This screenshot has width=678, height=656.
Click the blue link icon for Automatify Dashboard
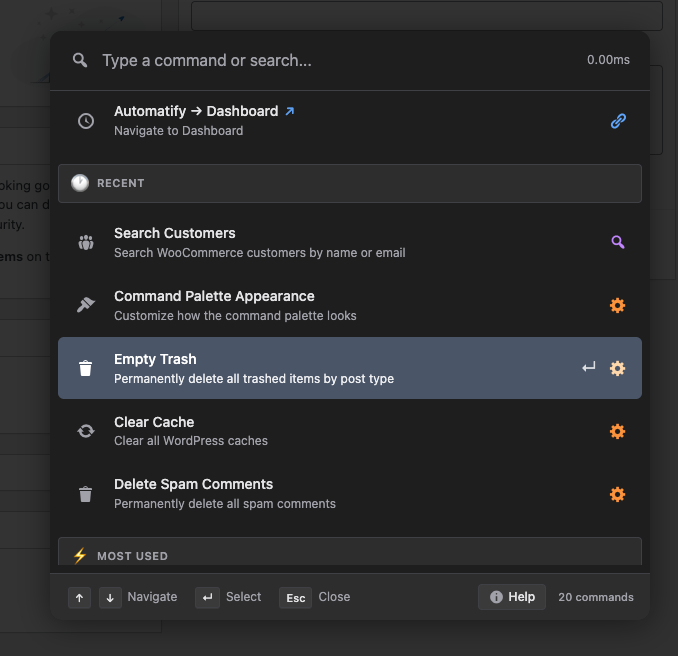click(618, 121)
